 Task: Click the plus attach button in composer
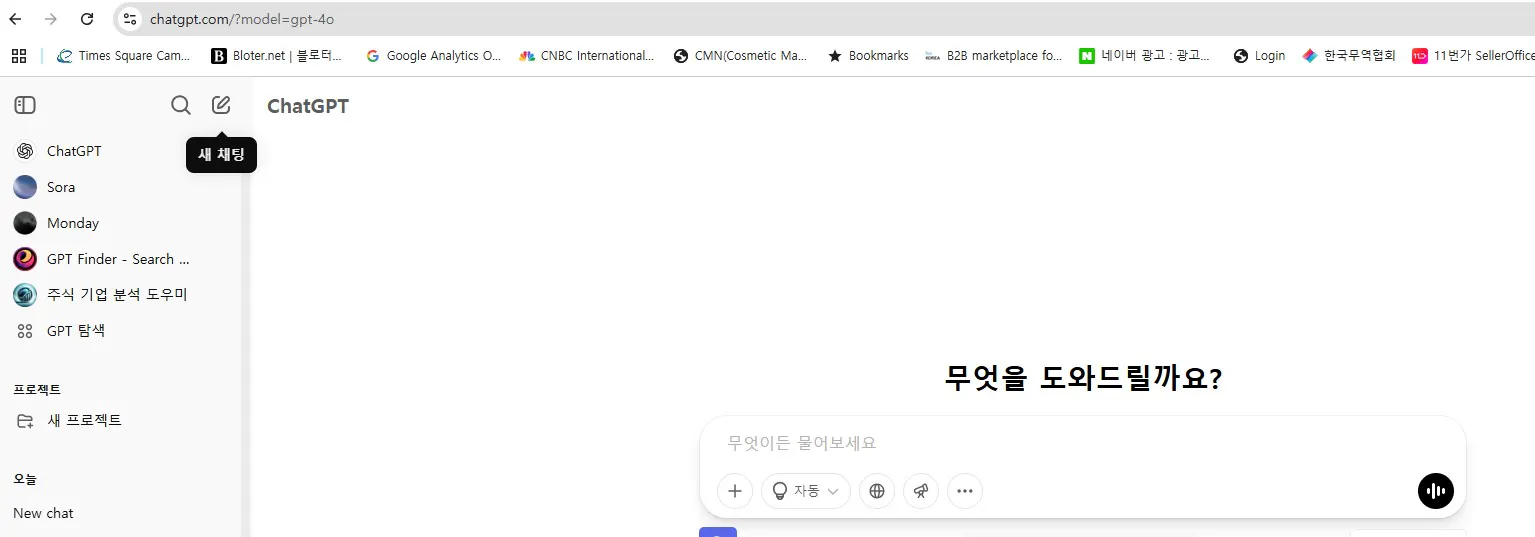coord(735,491)
